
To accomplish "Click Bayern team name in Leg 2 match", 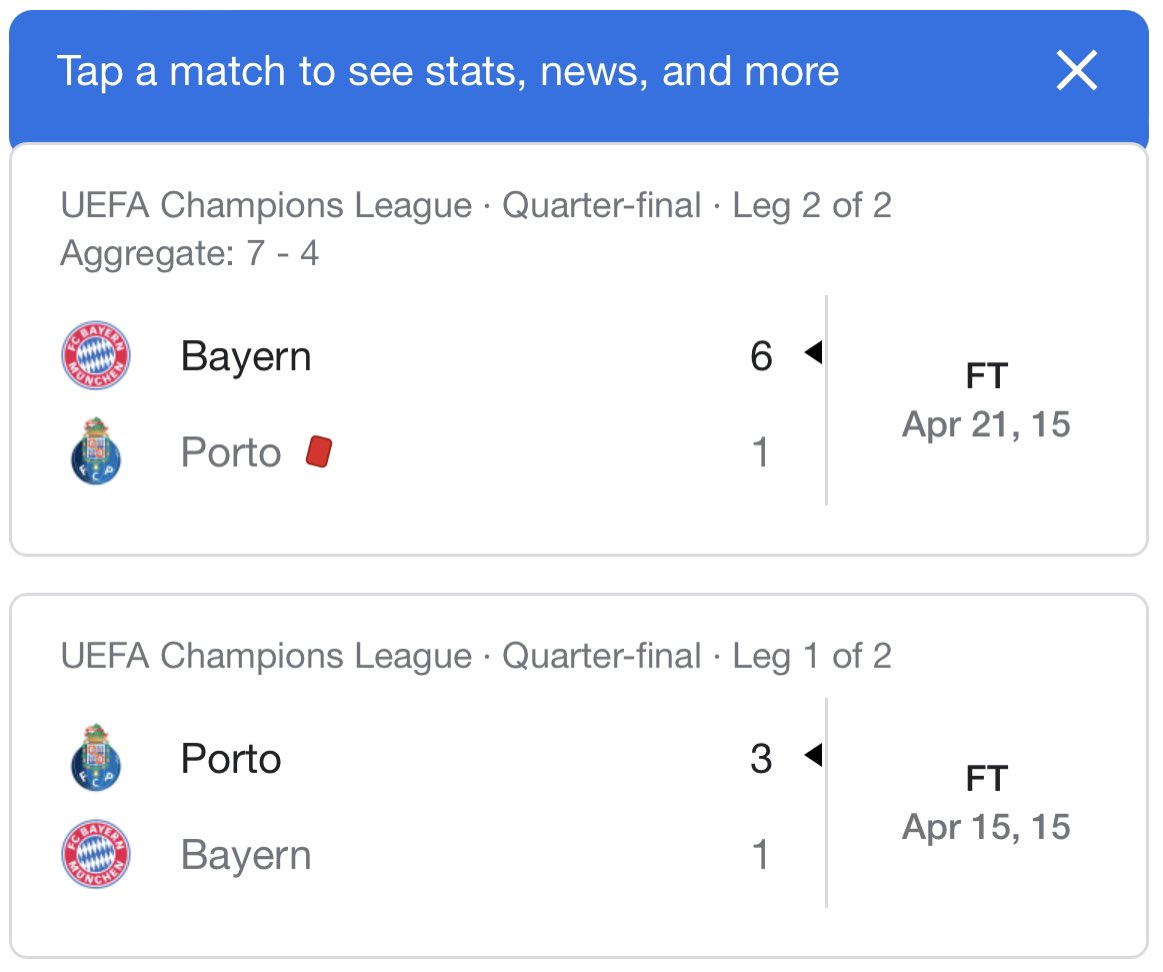I will coord(246,357).
